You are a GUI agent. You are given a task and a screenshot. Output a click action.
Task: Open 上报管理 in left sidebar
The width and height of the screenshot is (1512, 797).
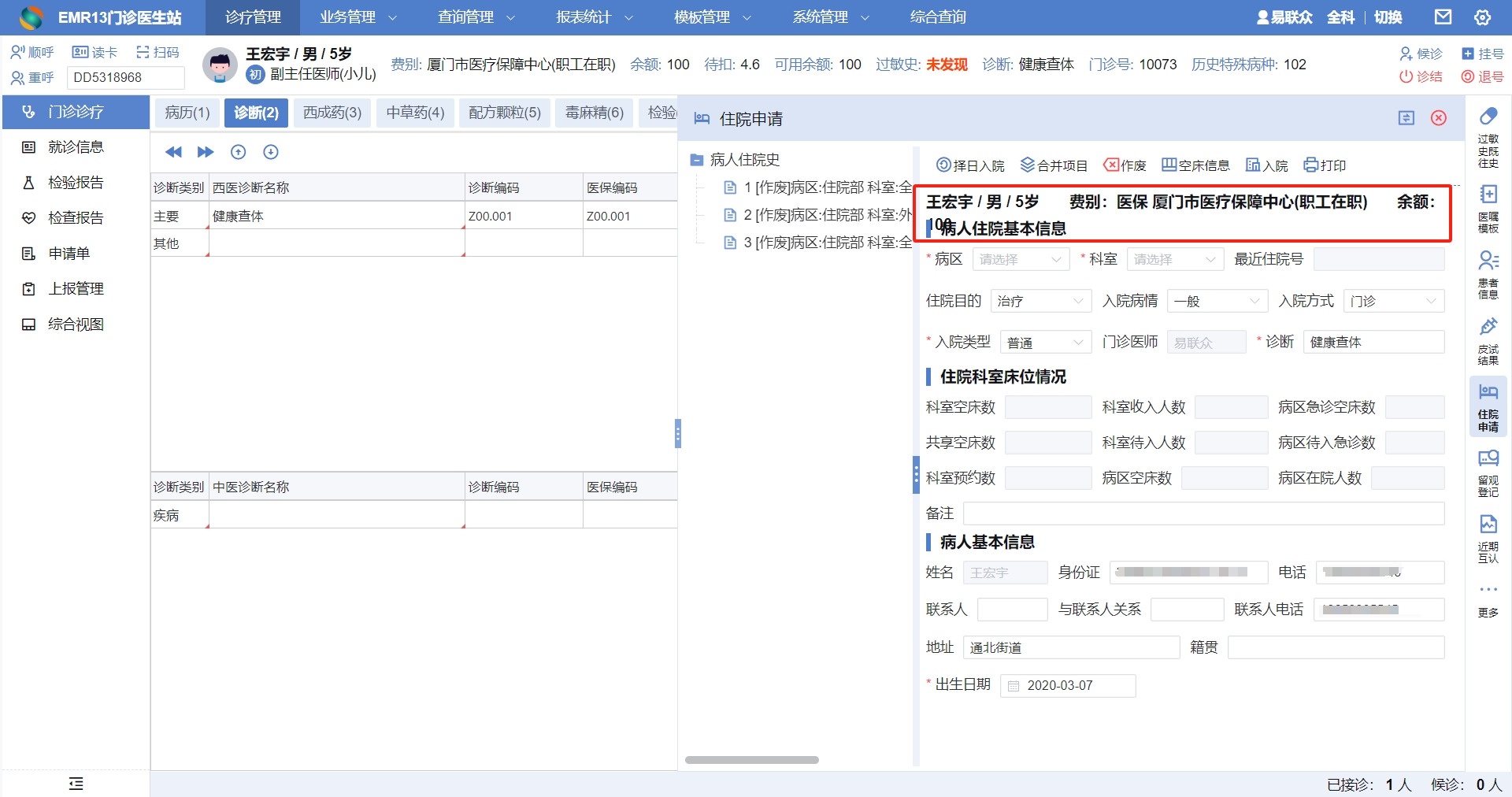(76, 289)
